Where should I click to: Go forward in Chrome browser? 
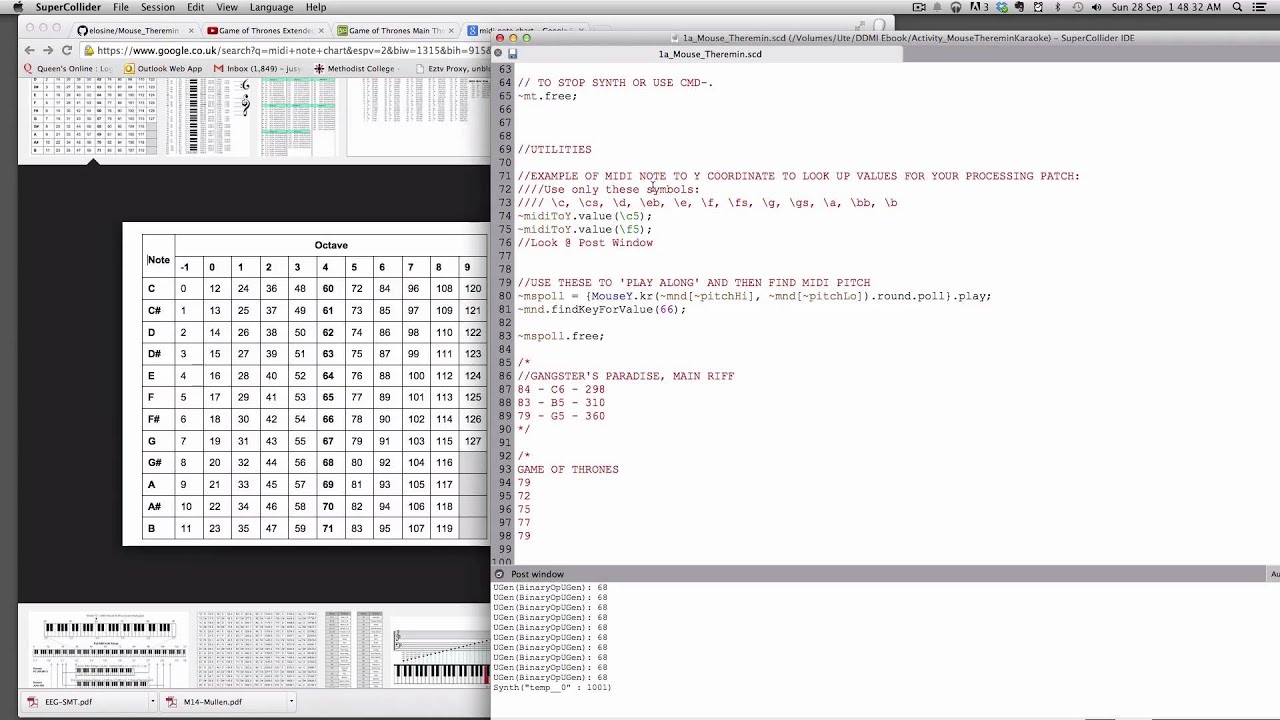point(48,50)
